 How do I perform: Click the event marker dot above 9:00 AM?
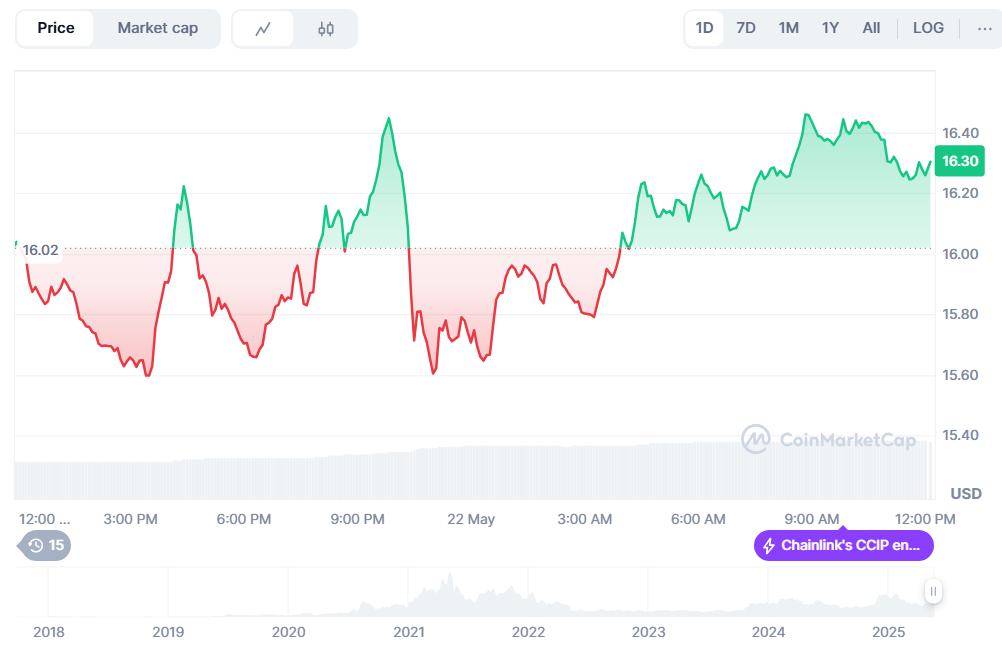843,530
